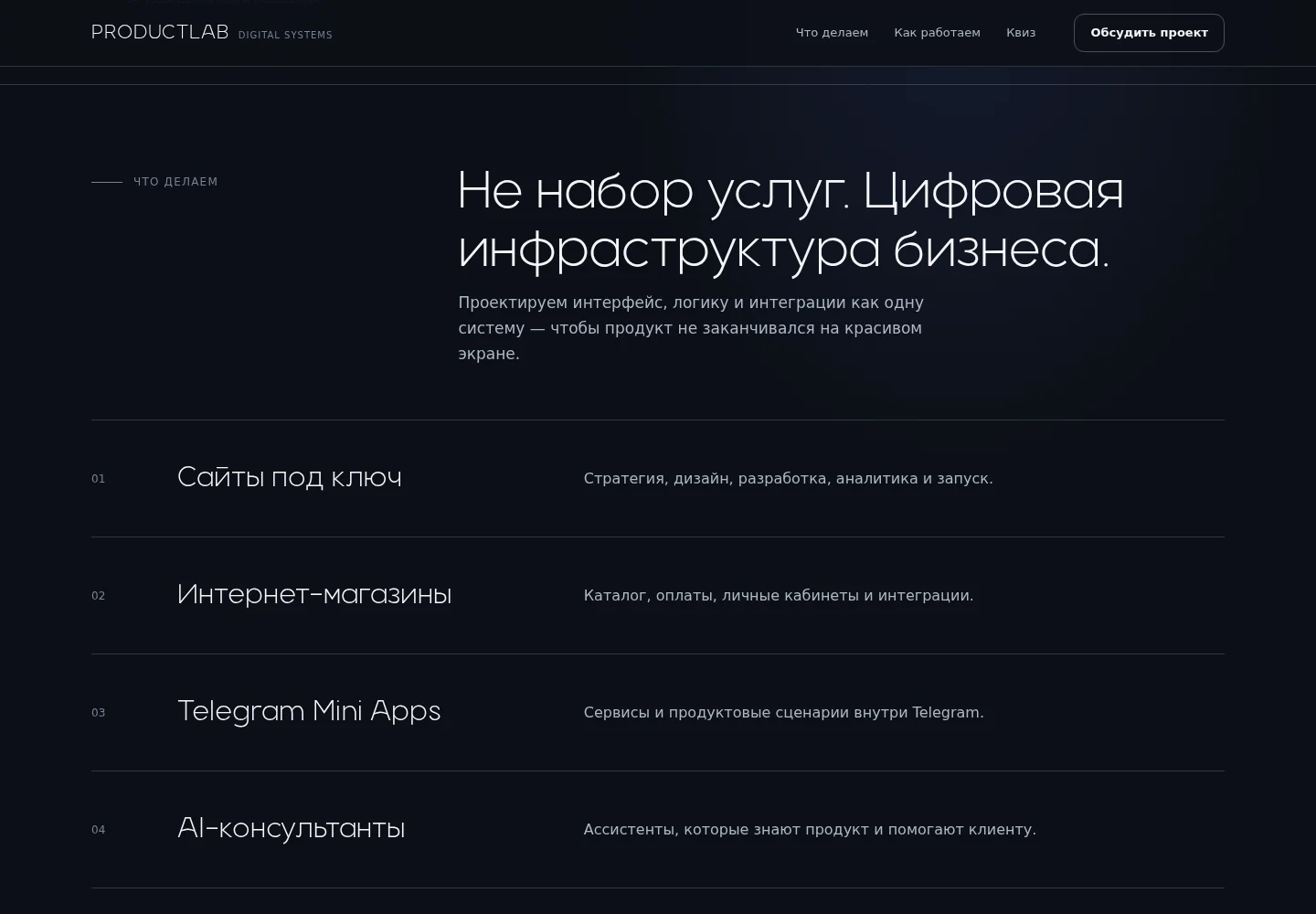The width and height of the screenshot is (1316, 914).
Task: Click 'Сервисы и продуктовые сценарии внутри Telegram.'
Action: click(783, 712)
